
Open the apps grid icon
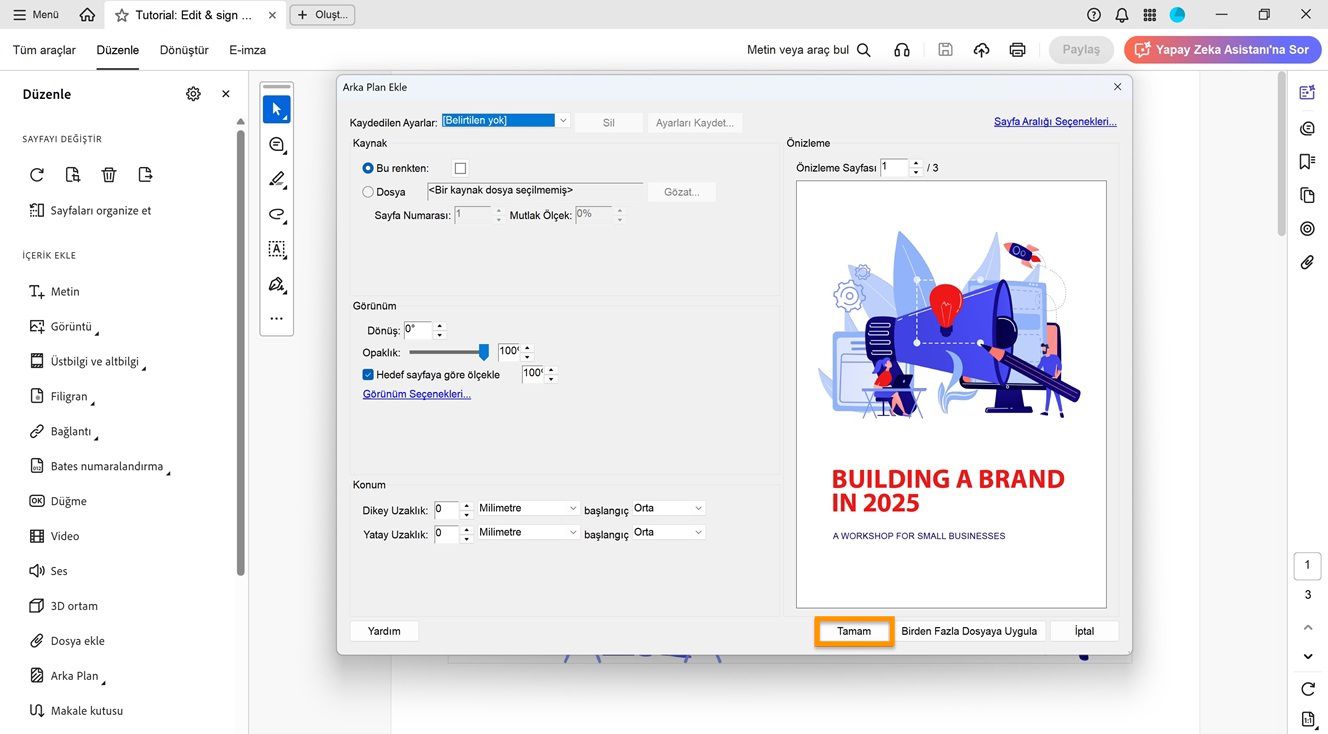click(1150, 15)
